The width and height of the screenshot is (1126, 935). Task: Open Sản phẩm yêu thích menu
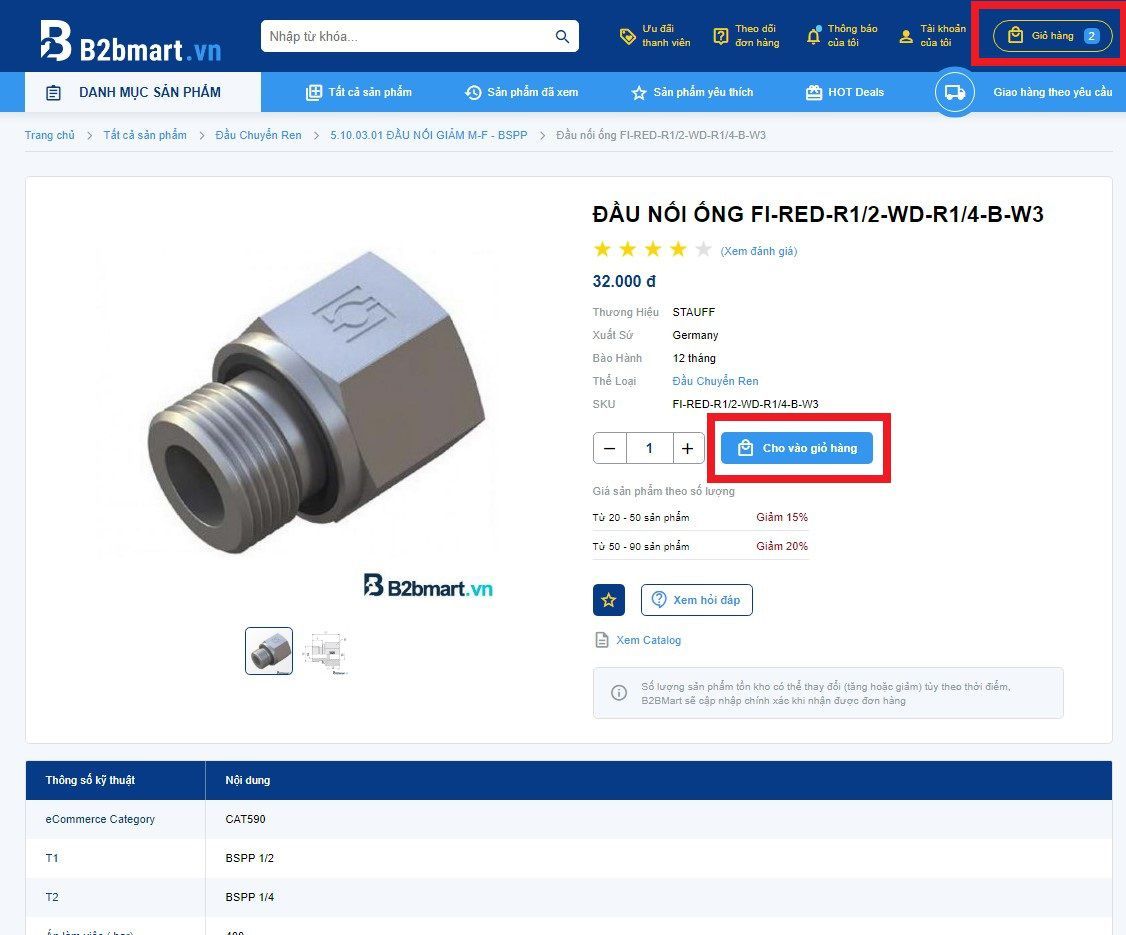pos(692,92)
